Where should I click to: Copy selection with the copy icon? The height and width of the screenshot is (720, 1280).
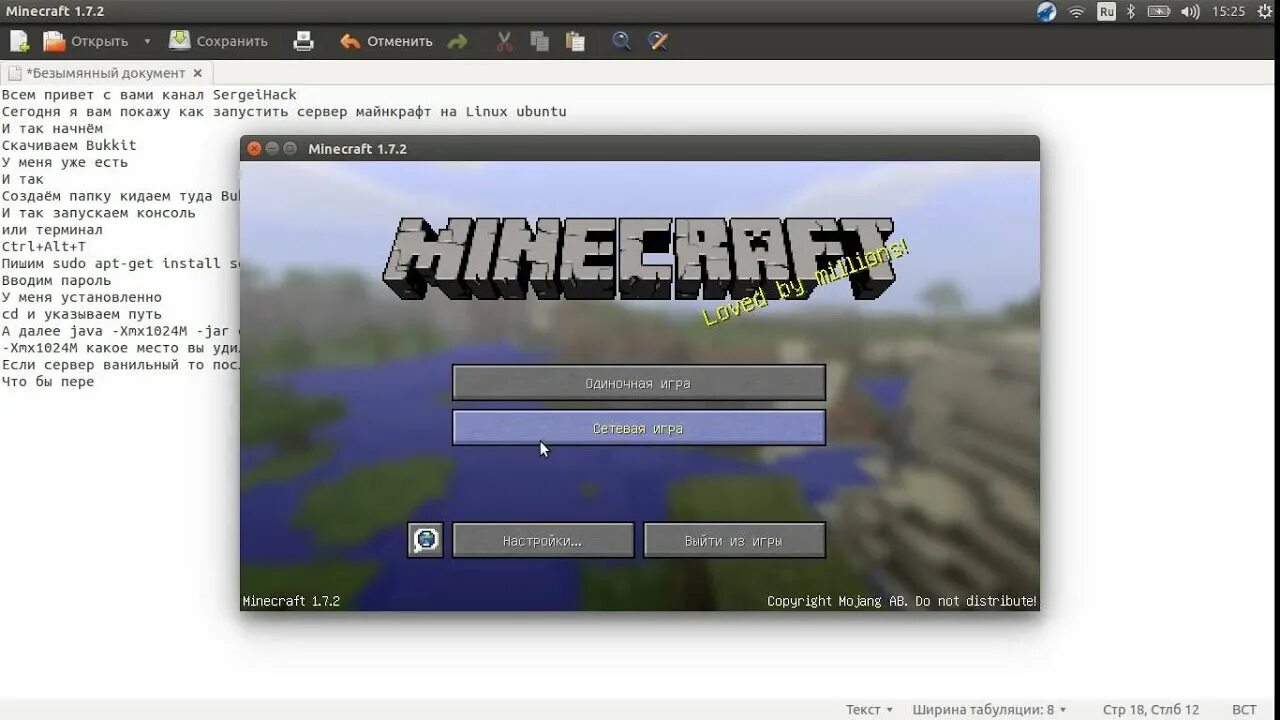pyautogui.click(x=540, y=41)
